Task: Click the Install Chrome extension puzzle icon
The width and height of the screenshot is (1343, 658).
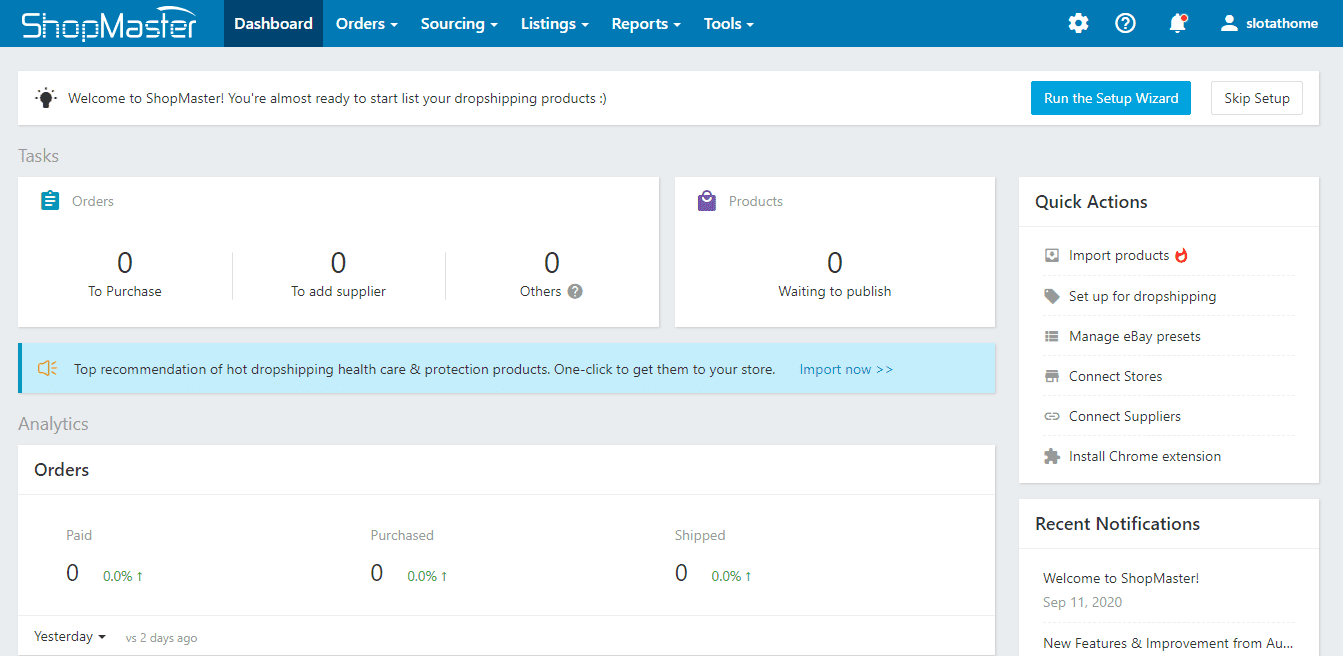Action: tap(1051, 456)
